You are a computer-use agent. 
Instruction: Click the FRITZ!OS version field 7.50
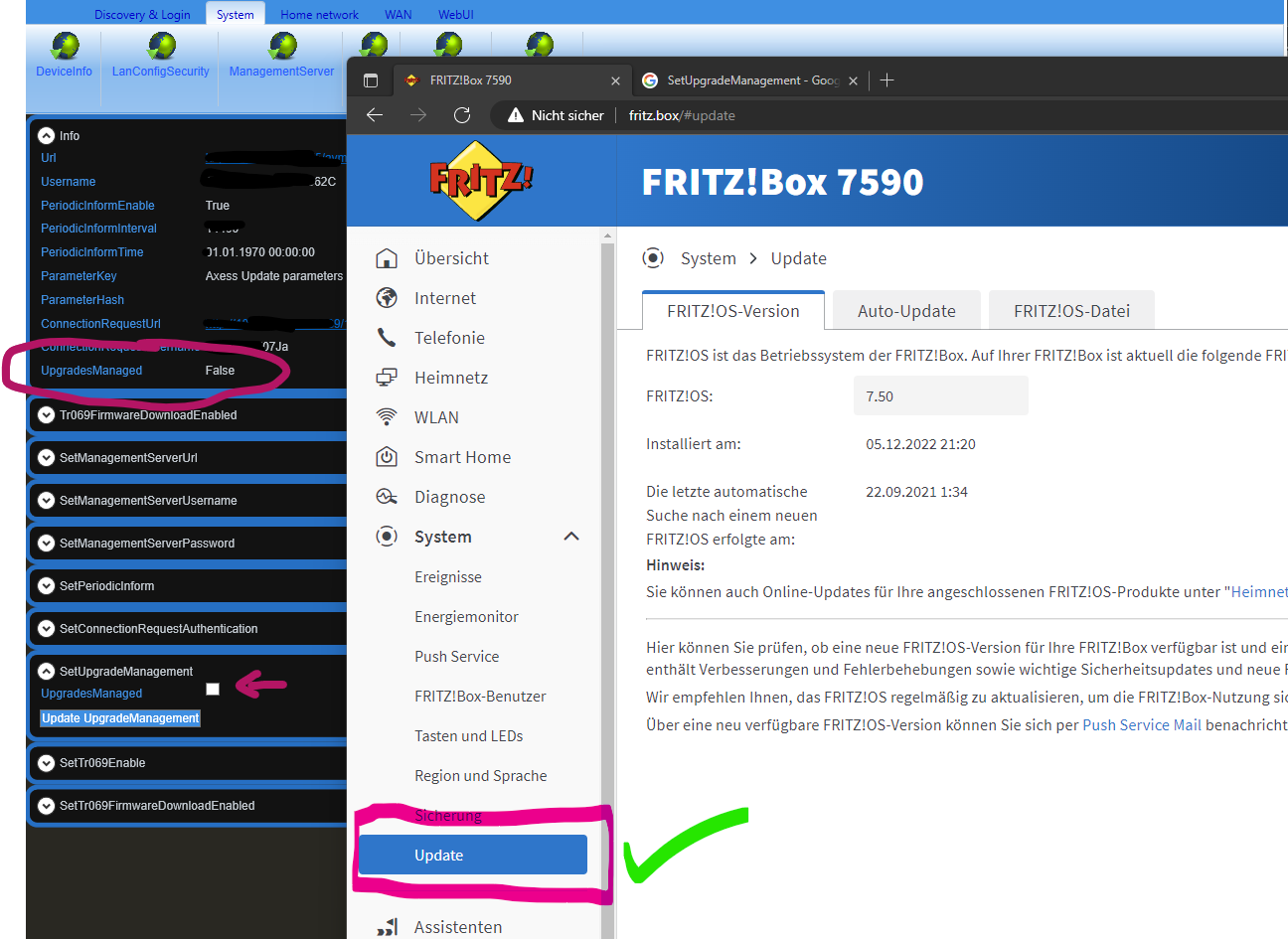point(941,396)
